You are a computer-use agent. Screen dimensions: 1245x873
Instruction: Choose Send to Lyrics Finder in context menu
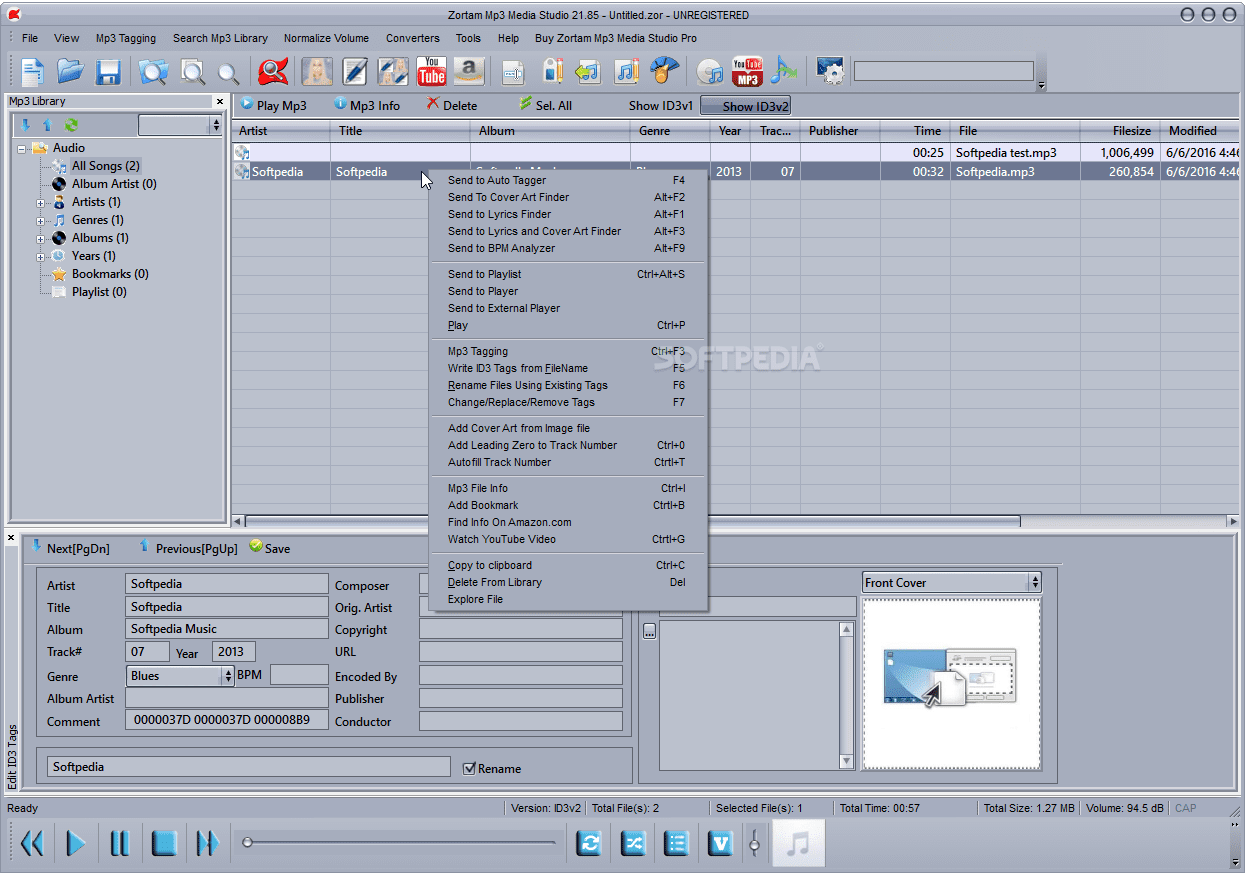tap(568, 214)
